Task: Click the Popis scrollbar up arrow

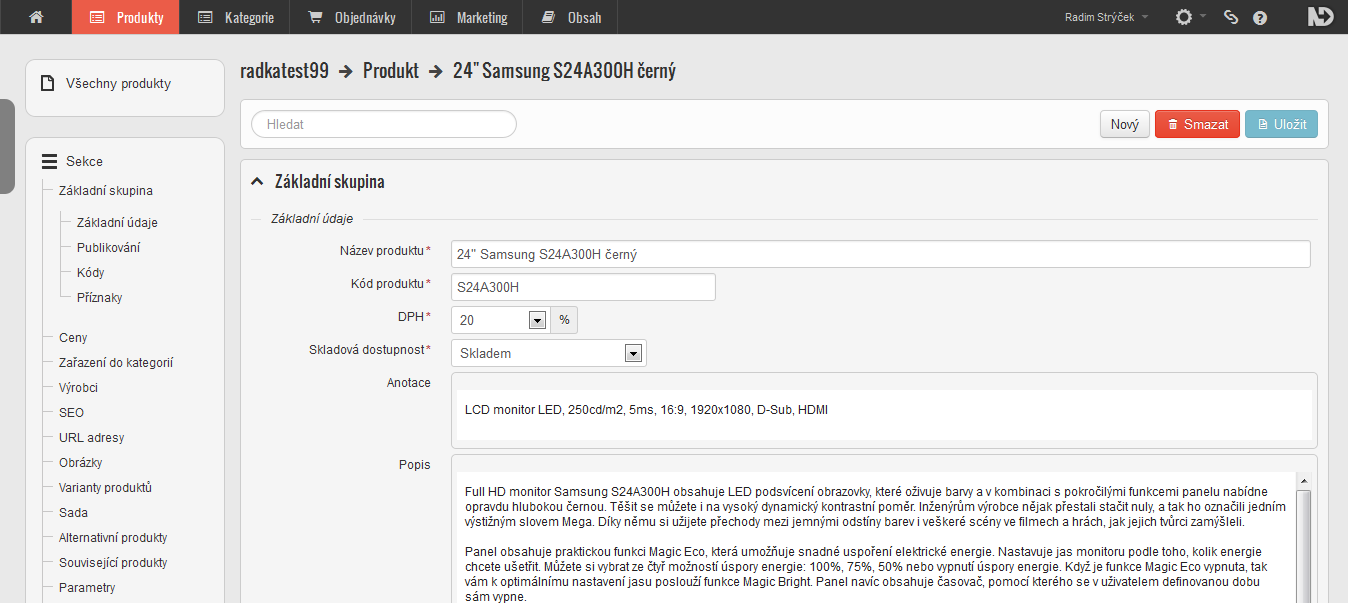Action: [x=1303, y=482]
